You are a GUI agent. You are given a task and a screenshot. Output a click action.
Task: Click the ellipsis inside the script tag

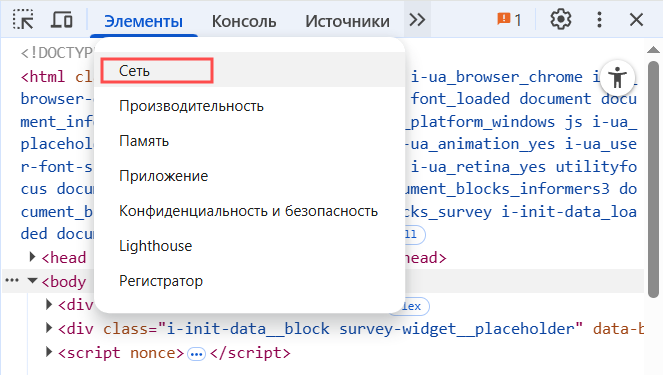click(x=196, y=354)
